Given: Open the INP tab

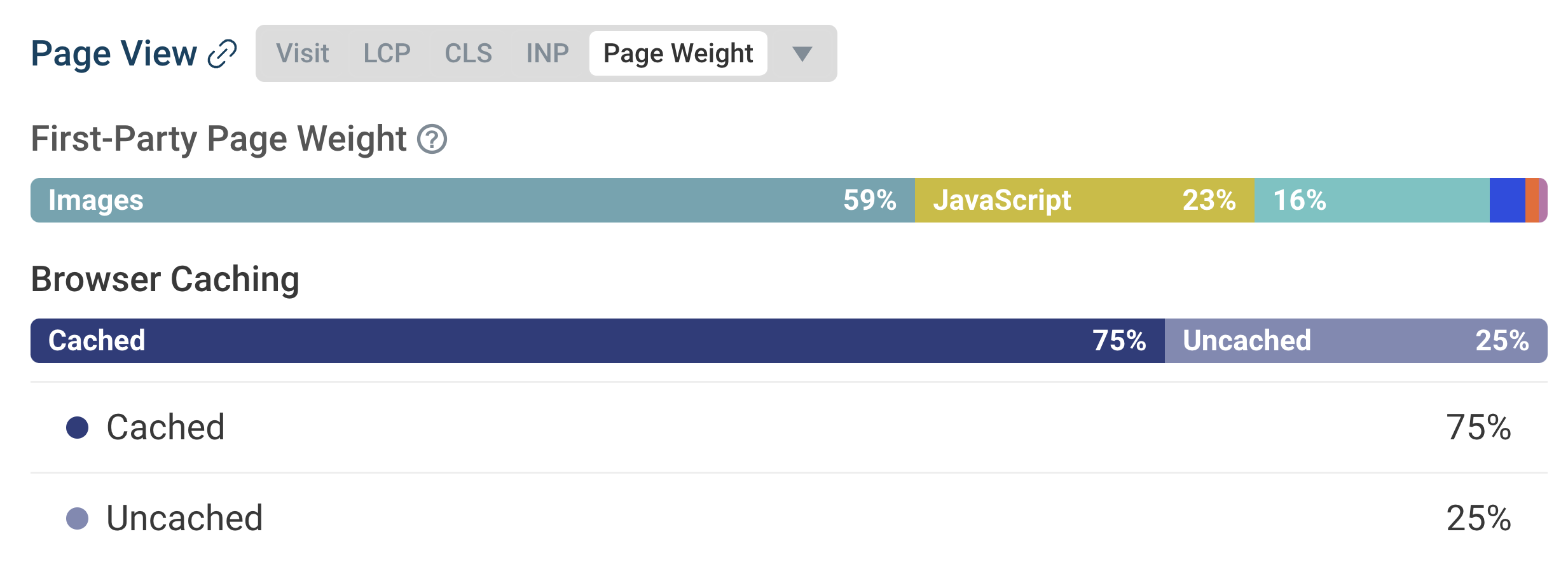Looking at the screenshot, I should coord(547,53).
